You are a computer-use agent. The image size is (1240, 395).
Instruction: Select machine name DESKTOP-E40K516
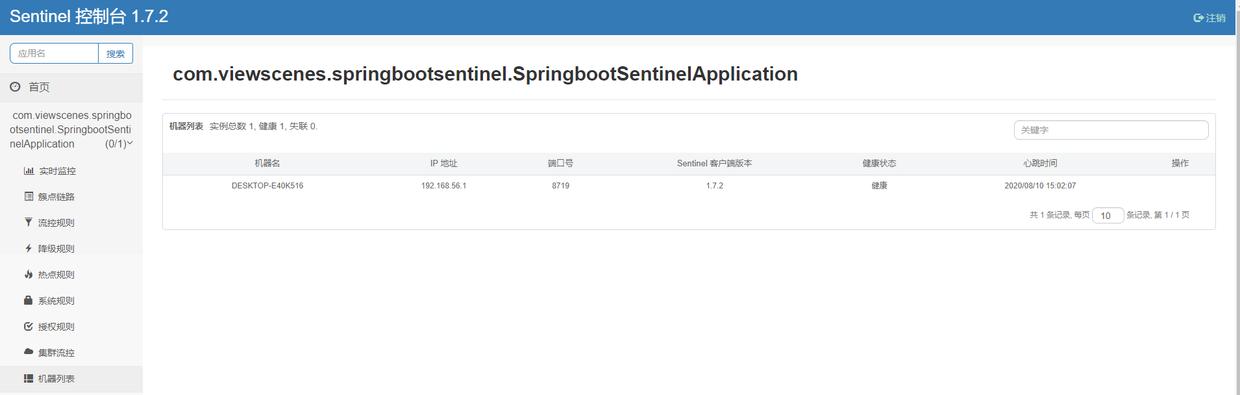pos(267,186)
